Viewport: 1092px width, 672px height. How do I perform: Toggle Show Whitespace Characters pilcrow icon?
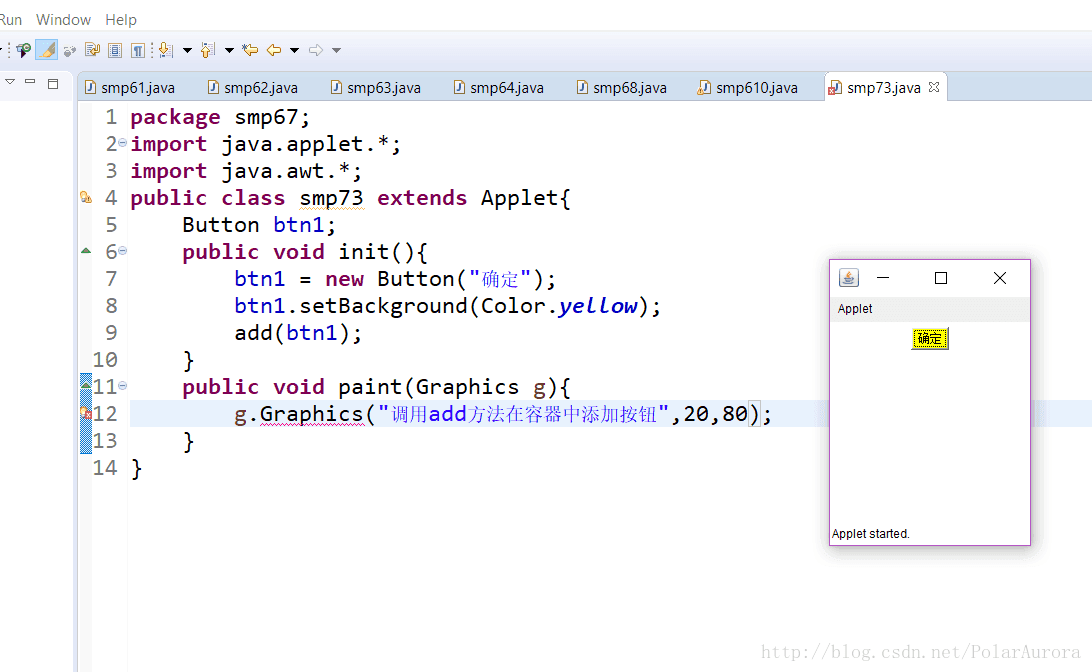click(x=138, y=50)
